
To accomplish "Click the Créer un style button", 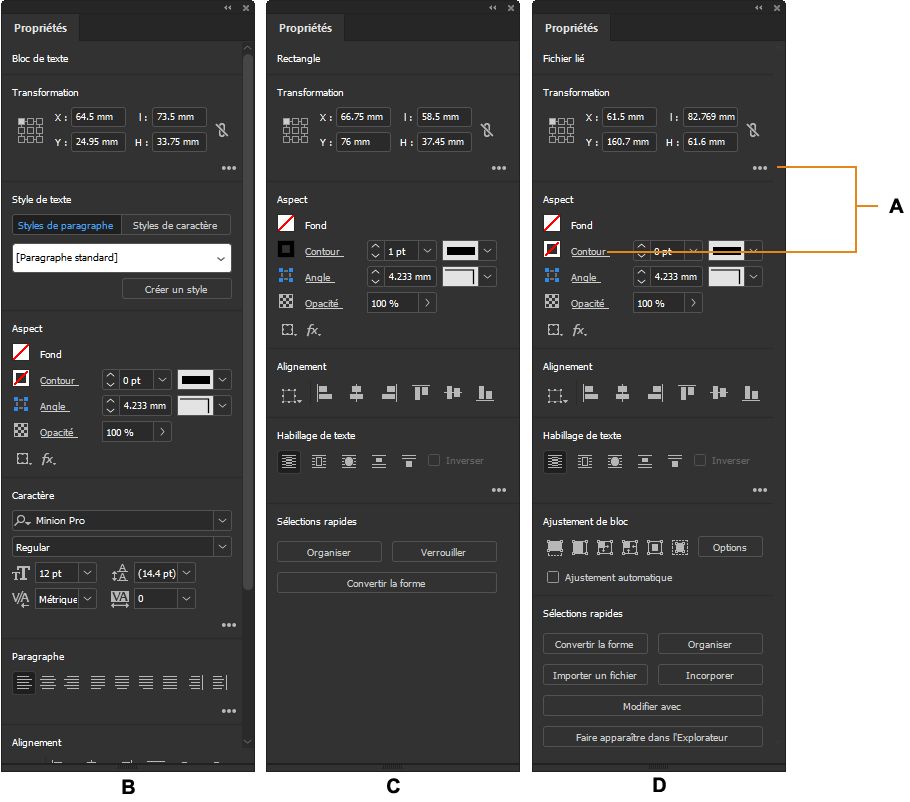I will pyautogui.click(x=176, y=289).
